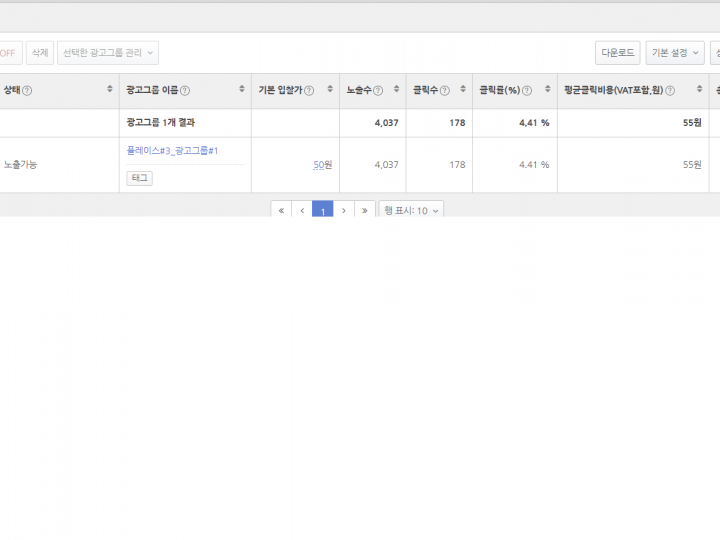
Task: Go to the first page
Action: pos(281,211)
